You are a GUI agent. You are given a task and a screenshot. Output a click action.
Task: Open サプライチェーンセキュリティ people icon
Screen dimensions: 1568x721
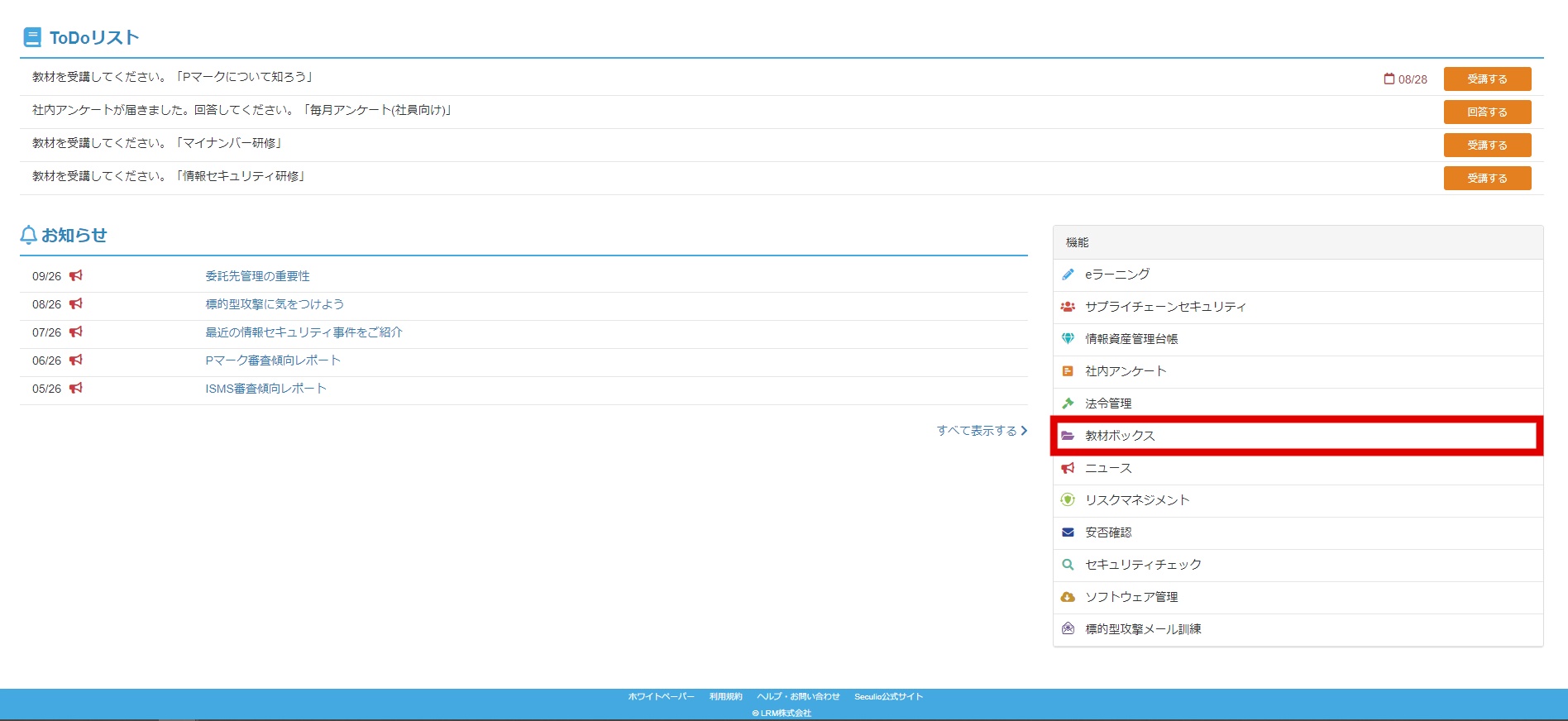click(x=1068, y=307)
